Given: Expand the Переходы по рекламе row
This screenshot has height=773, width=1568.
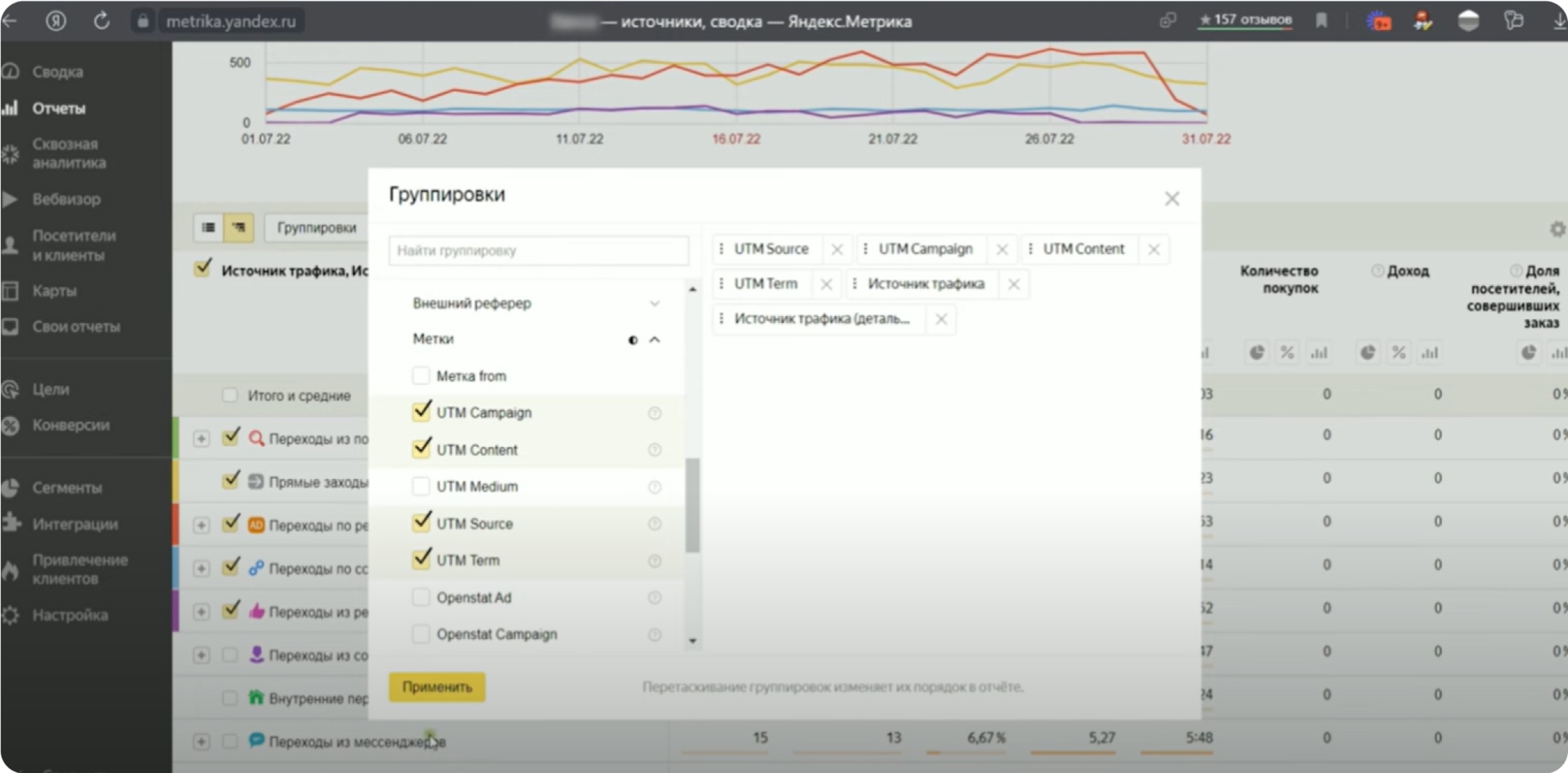Looking at the screenshot, I should coord(202,525).
